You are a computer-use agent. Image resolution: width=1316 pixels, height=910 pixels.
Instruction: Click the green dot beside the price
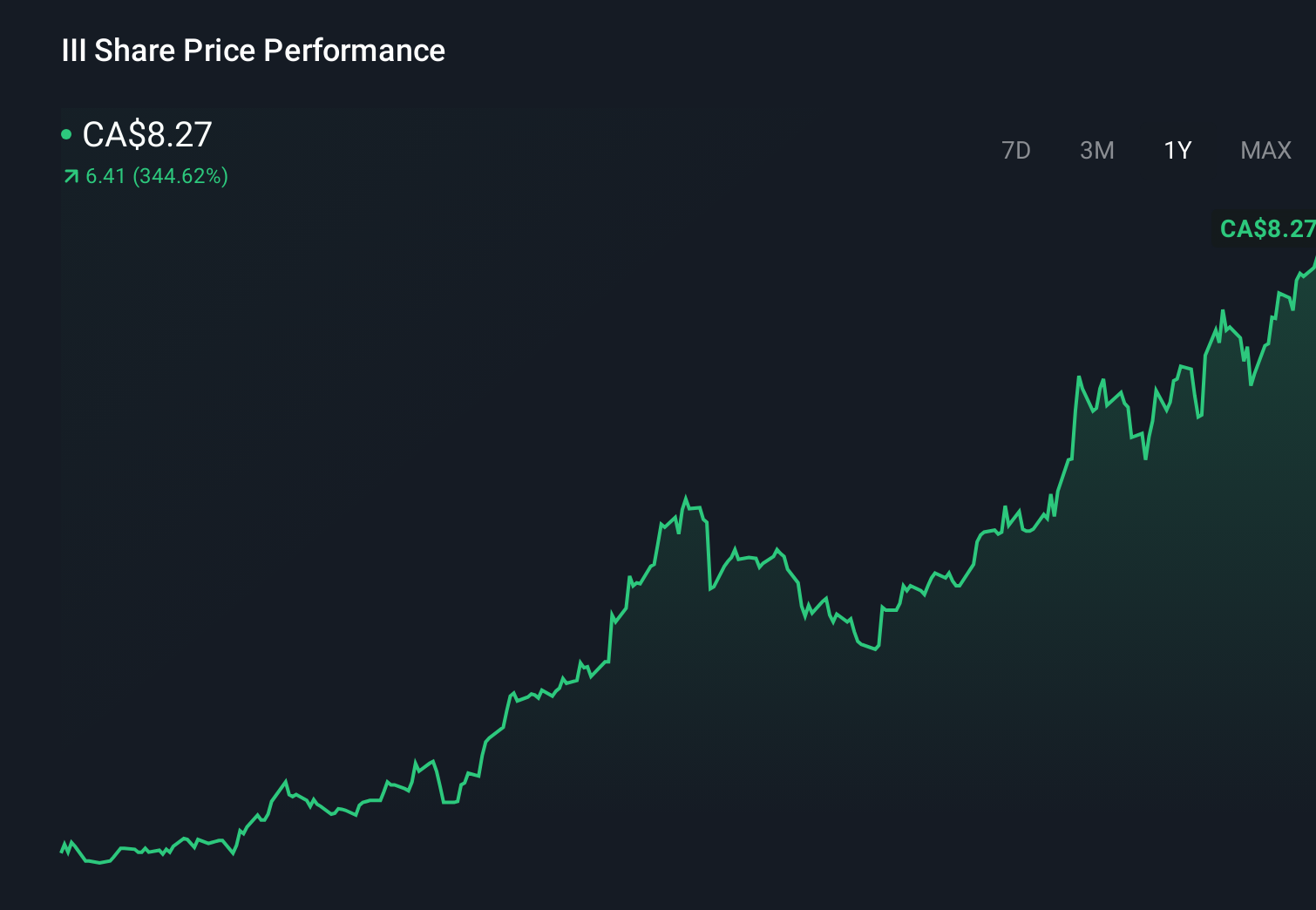click(66, 132)
